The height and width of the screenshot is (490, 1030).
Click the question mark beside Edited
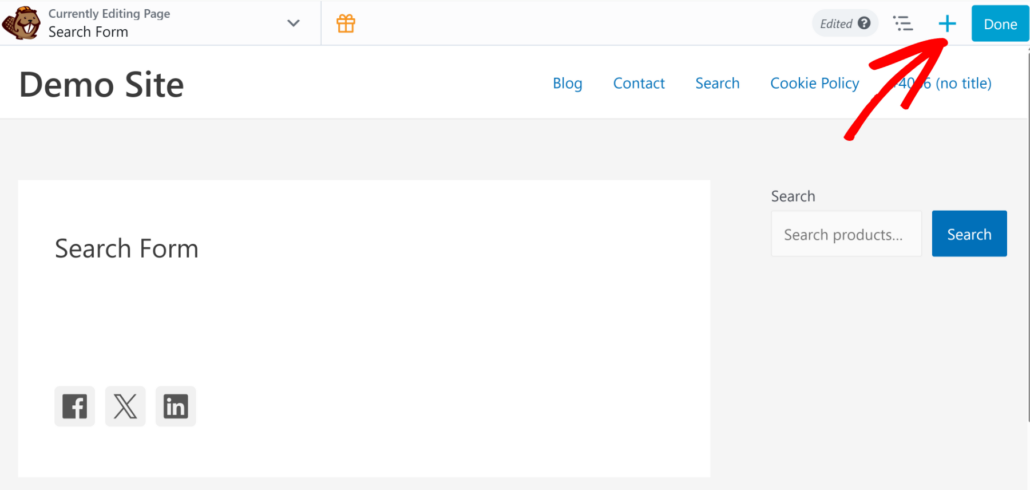click(x=863, y=24)
